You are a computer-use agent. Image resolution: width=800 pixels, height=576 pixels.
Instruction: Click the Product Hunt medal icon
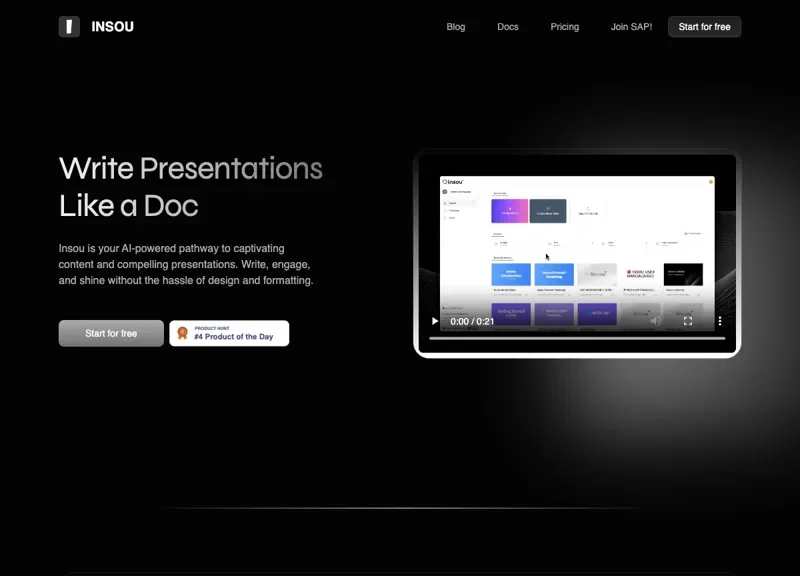coord(182,333)
